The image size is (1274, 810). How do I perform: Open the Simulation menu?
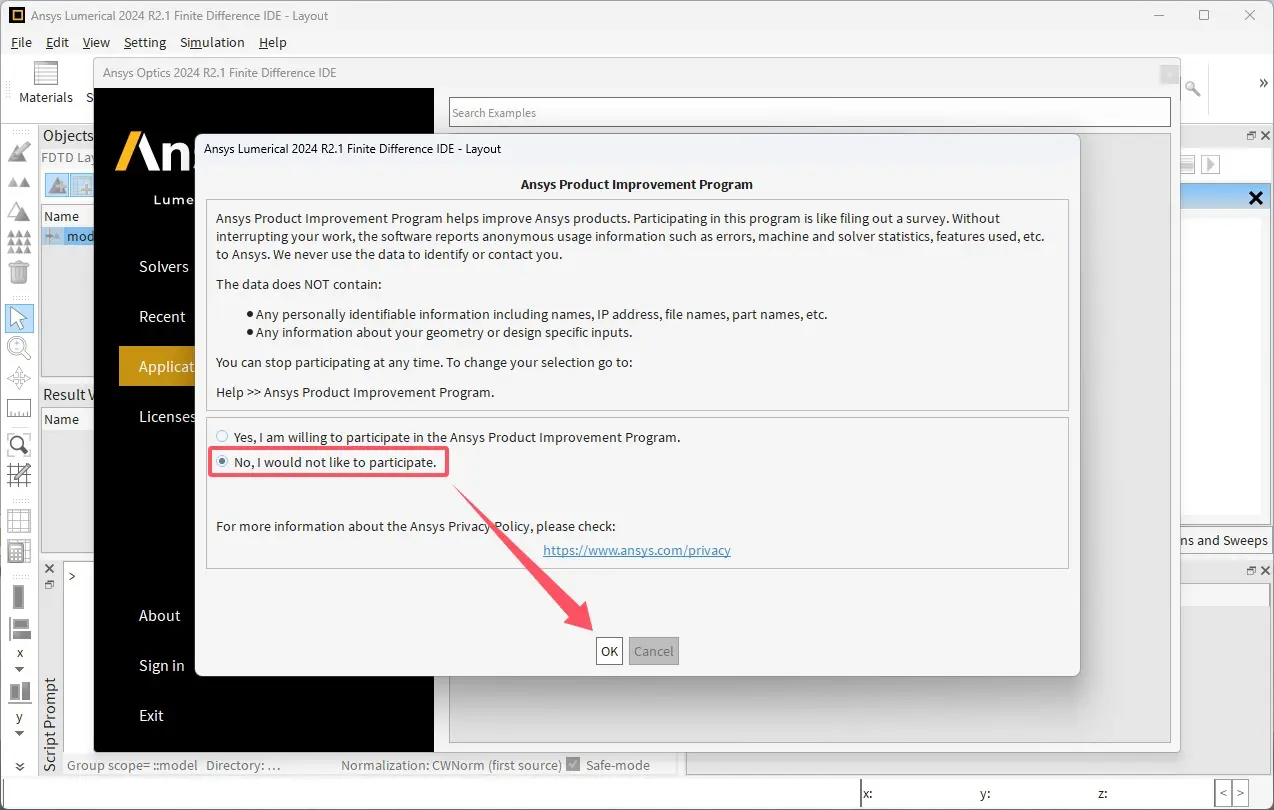coord(212,42)
